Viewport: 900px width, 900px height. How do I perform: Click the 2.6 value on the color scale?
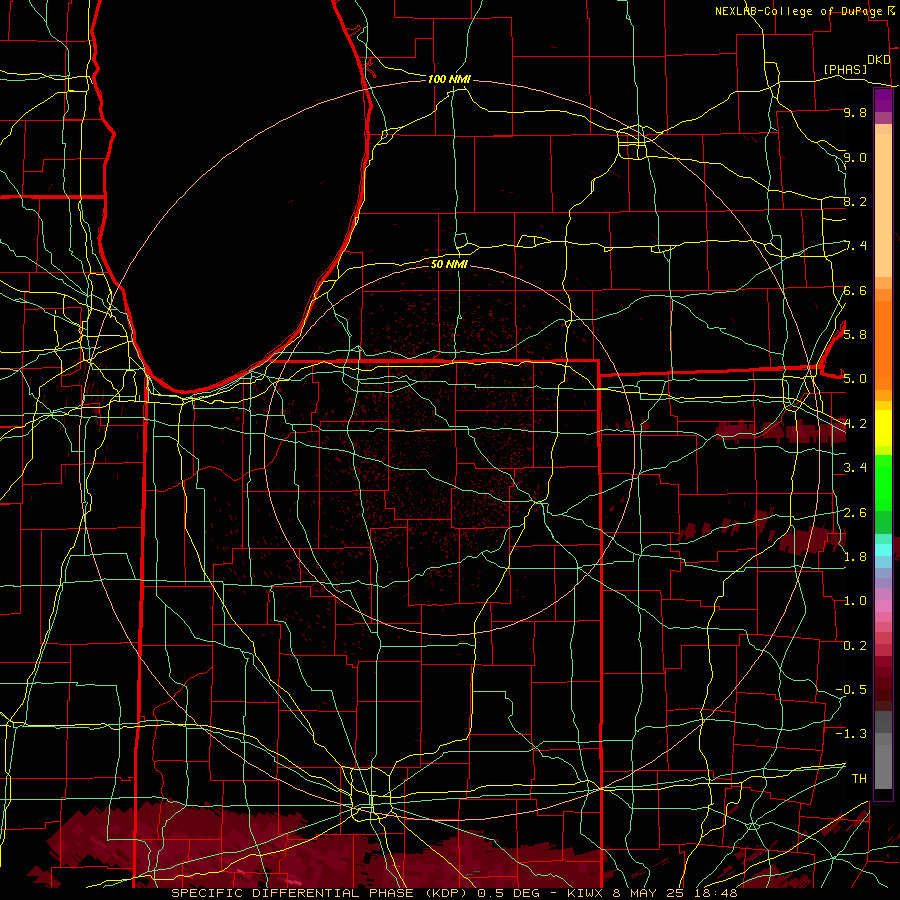coord(855,512)
